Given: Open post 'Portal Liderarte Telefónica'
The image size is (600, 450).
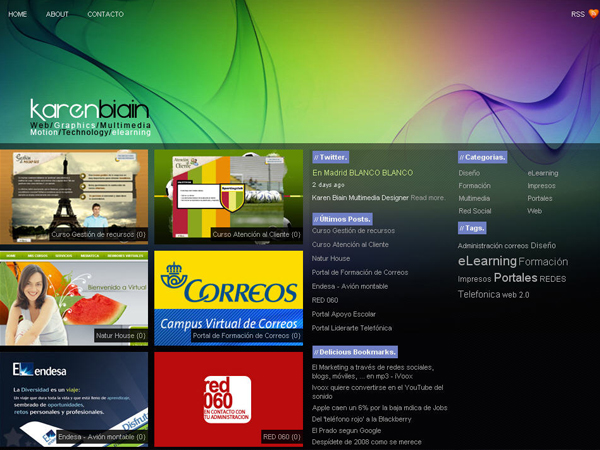Looking at the screenshot, I should pyautogui.click(x=352, y=328).
